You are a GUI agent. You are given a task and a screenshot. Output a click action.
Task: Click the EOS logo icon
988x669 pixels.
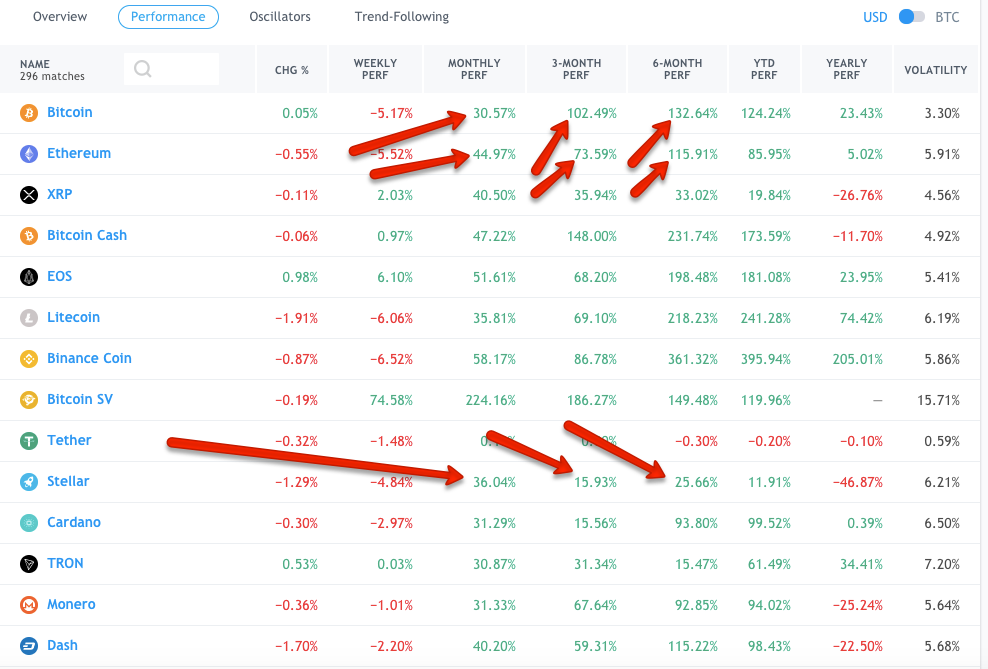tap(29, 277)
